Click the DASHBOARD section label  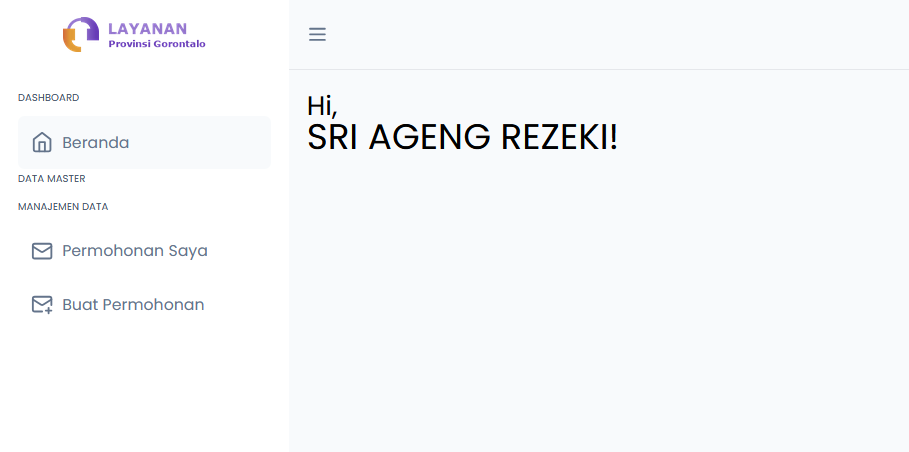(x=49, y=97)
